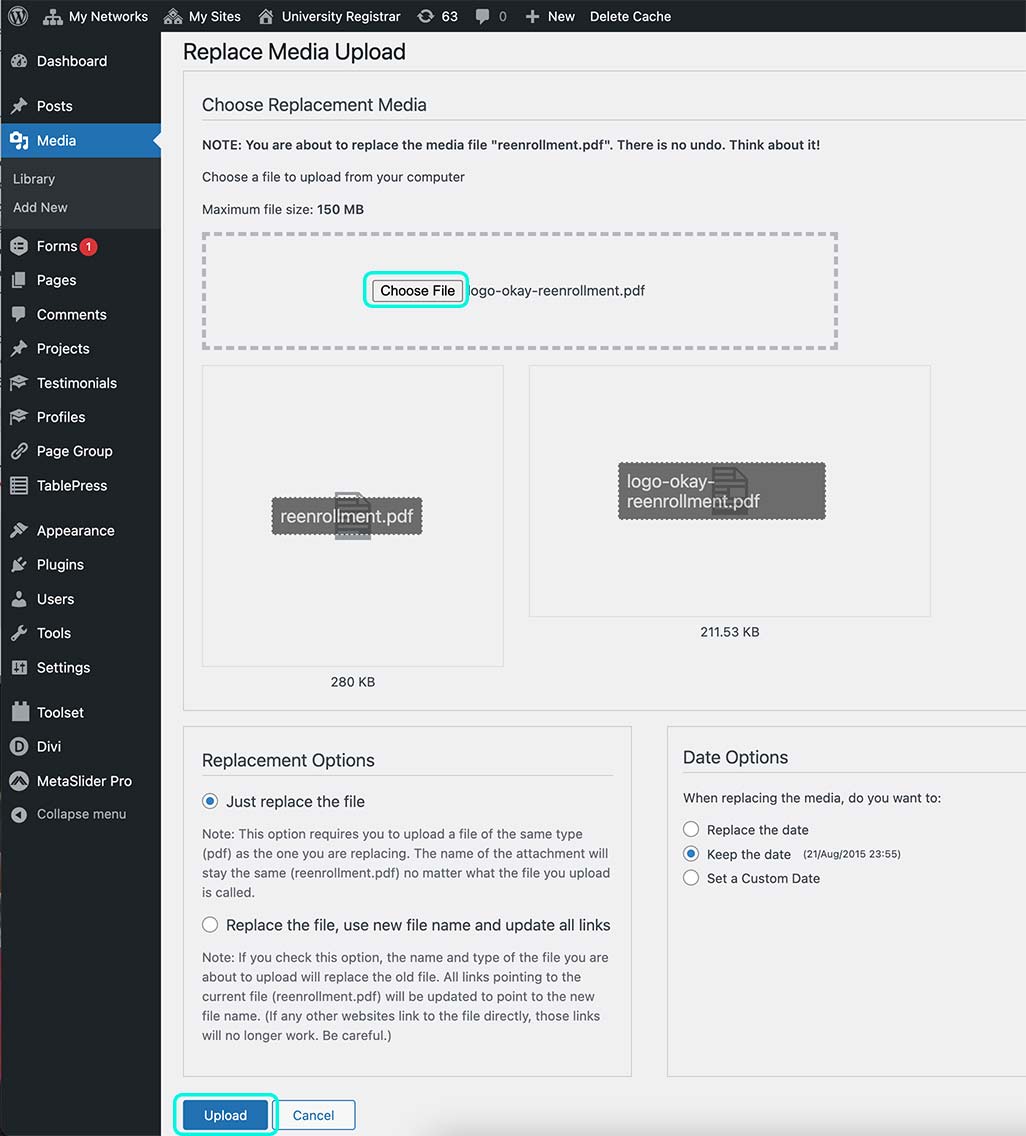
Task: Click the WordPress logo icon
Action: tap(19, 16)
